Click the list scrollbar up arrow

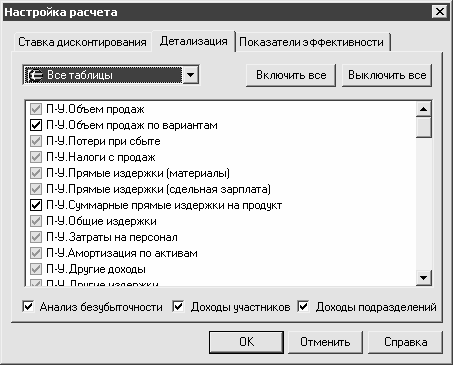coord(424,109)
